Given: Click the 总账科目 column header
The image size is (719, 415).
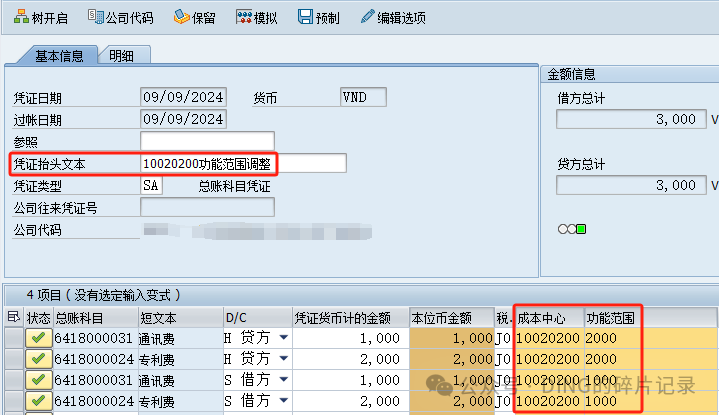Looking at the screenshot, I should 95,317.
